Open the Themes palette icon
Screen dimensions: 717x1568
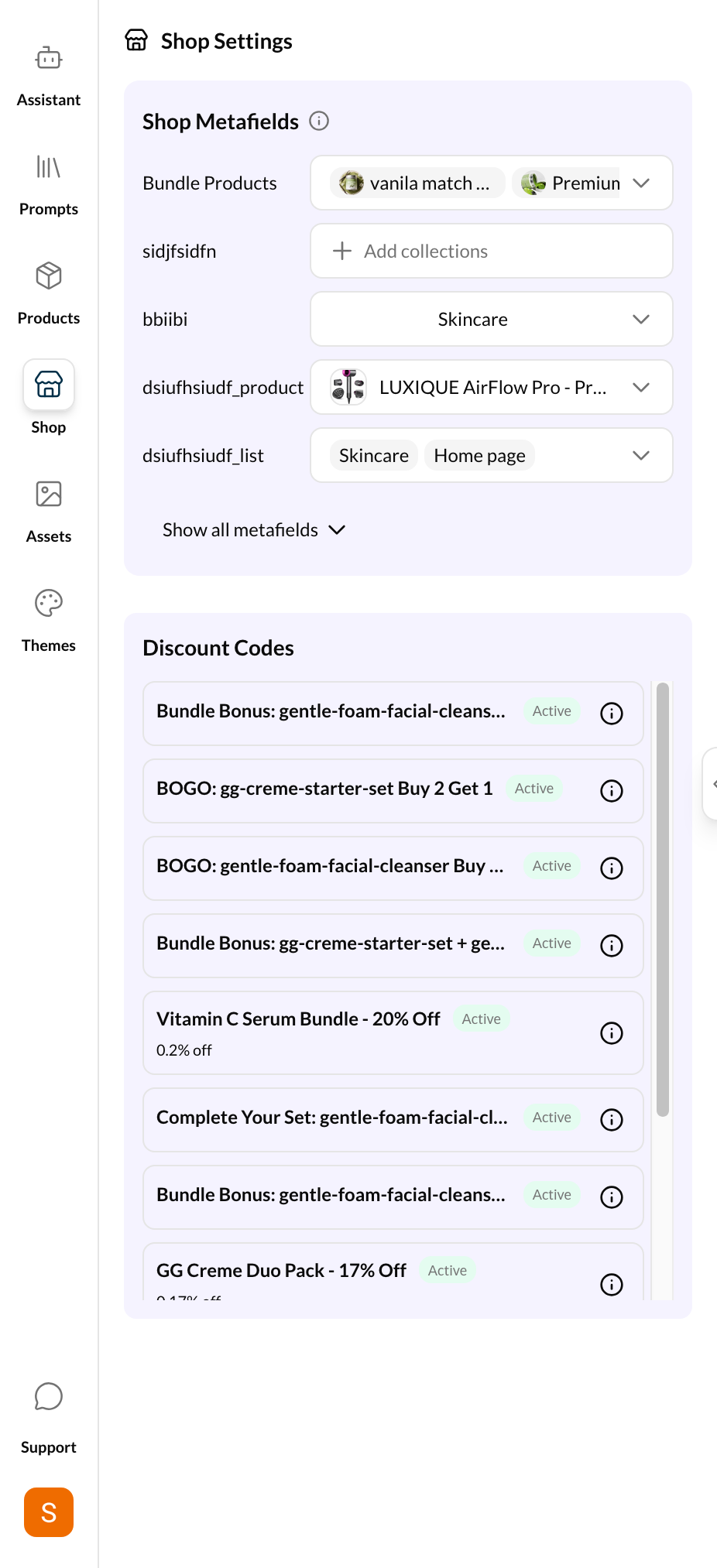click(x=49, y=603)
